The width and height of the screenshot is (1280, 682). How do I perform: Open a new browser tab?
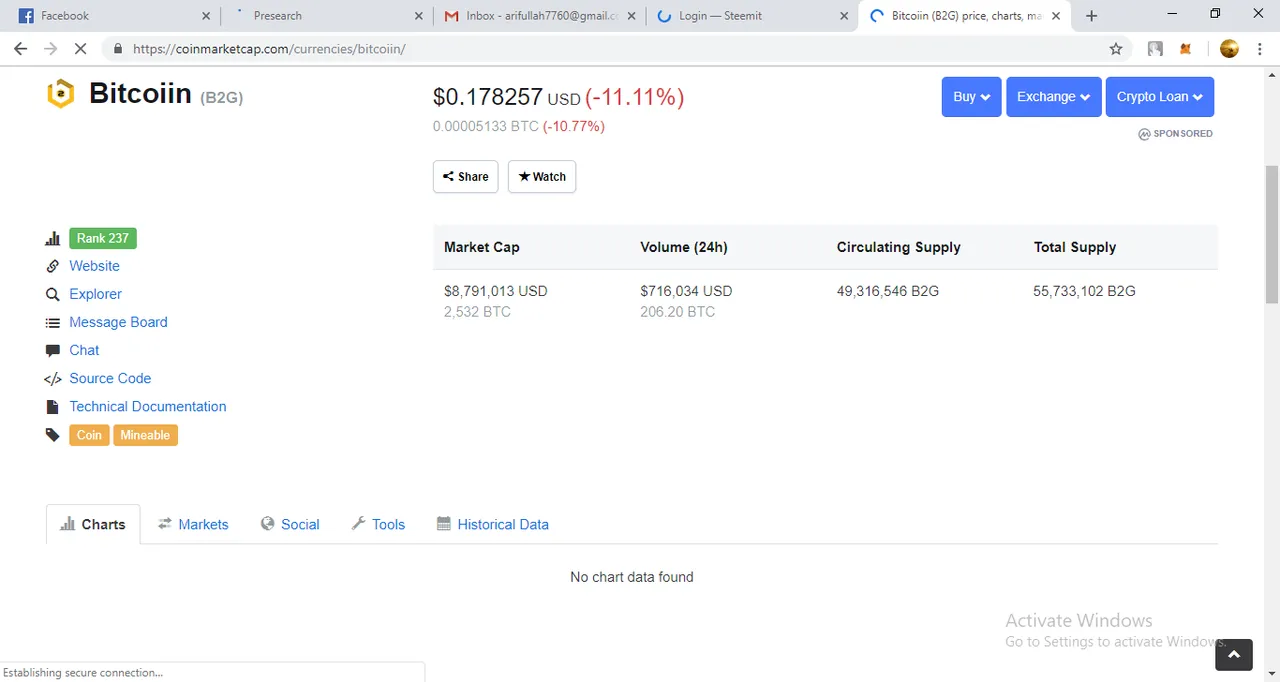1091,16
